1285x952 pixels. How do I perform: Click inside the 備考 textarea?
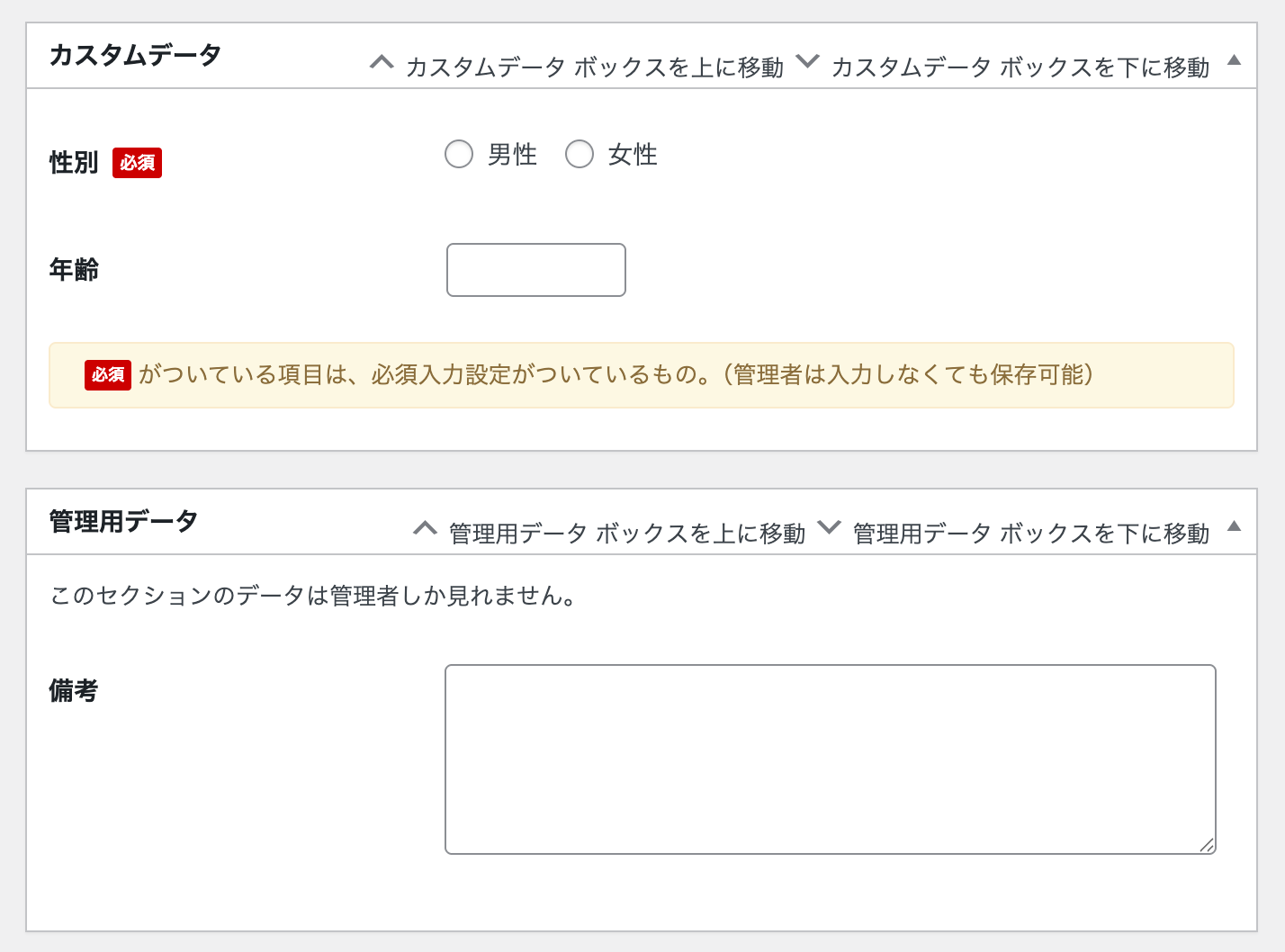pyautogui.click(x=830, y=759)
